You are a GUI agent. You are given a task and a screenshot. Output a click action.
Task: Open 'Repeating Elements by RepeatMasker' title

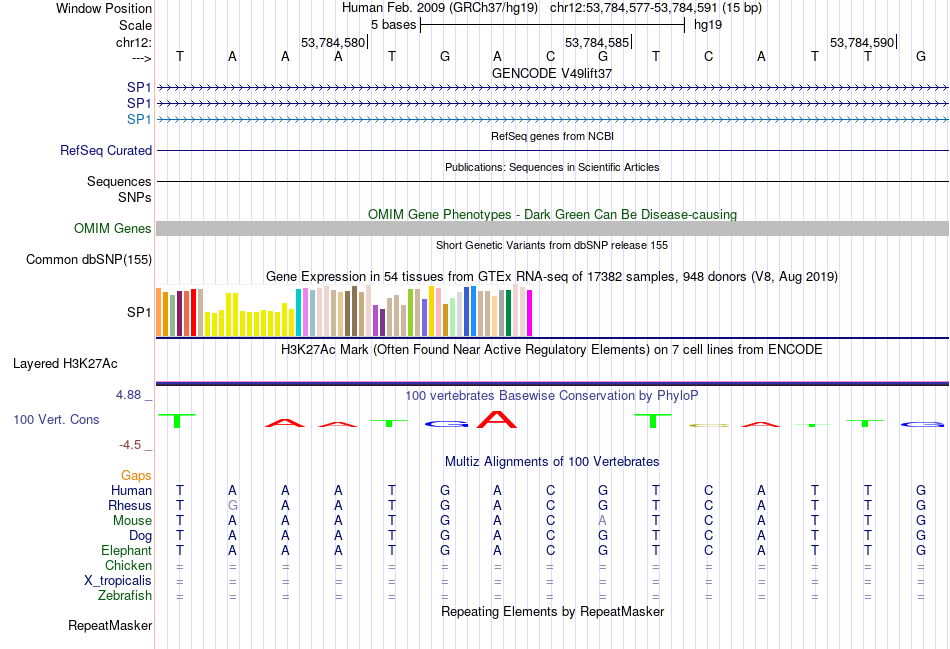(x=552, y=611)
